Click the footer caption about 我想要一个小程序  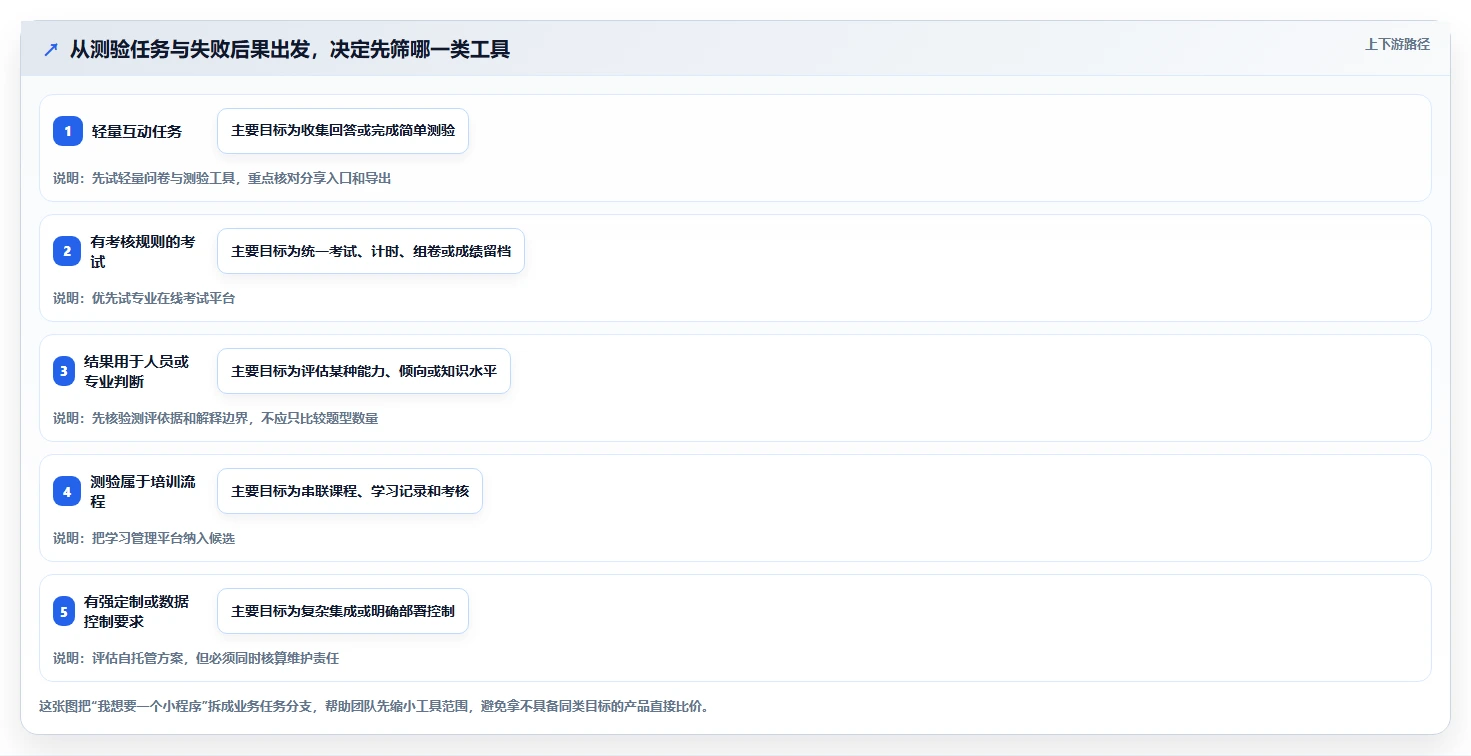click(x=374, y=706)
